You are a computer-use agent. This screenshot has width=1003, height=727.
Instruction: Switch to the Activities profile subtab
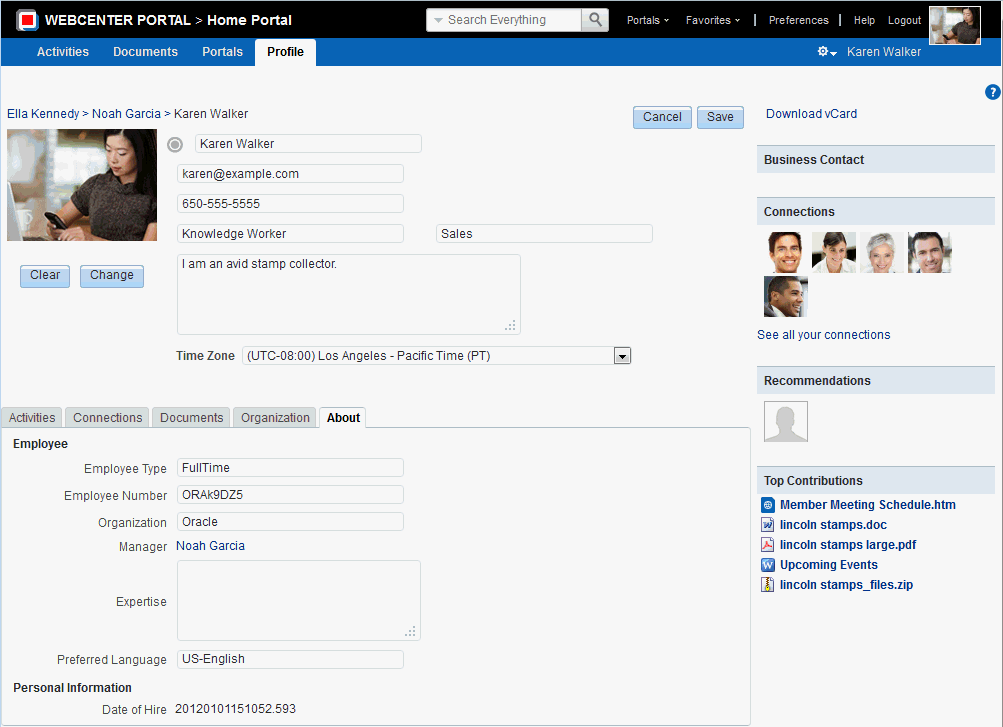32,418
